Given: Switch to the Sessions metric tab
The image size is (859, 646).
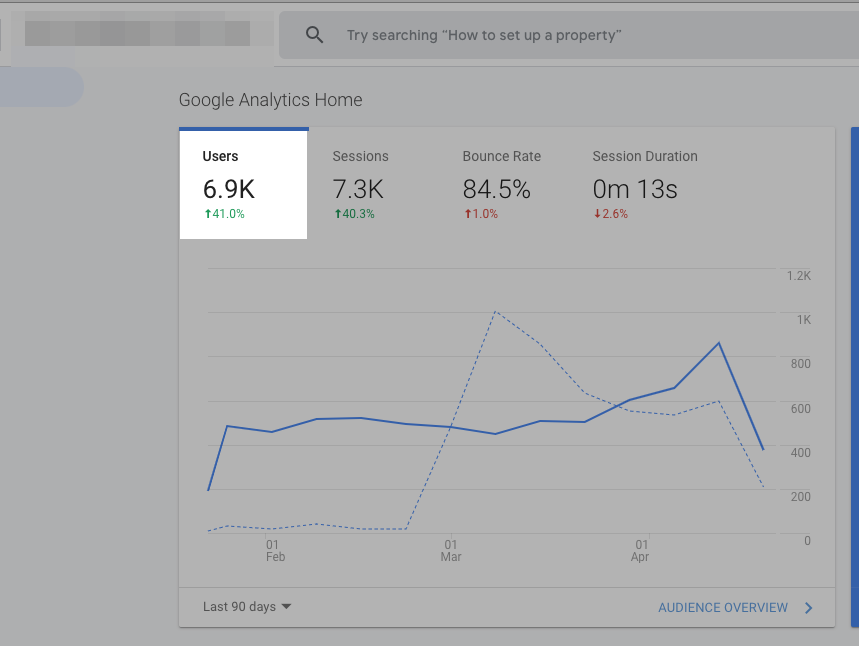Looking at the screenshot, I should tap(373, 184).
